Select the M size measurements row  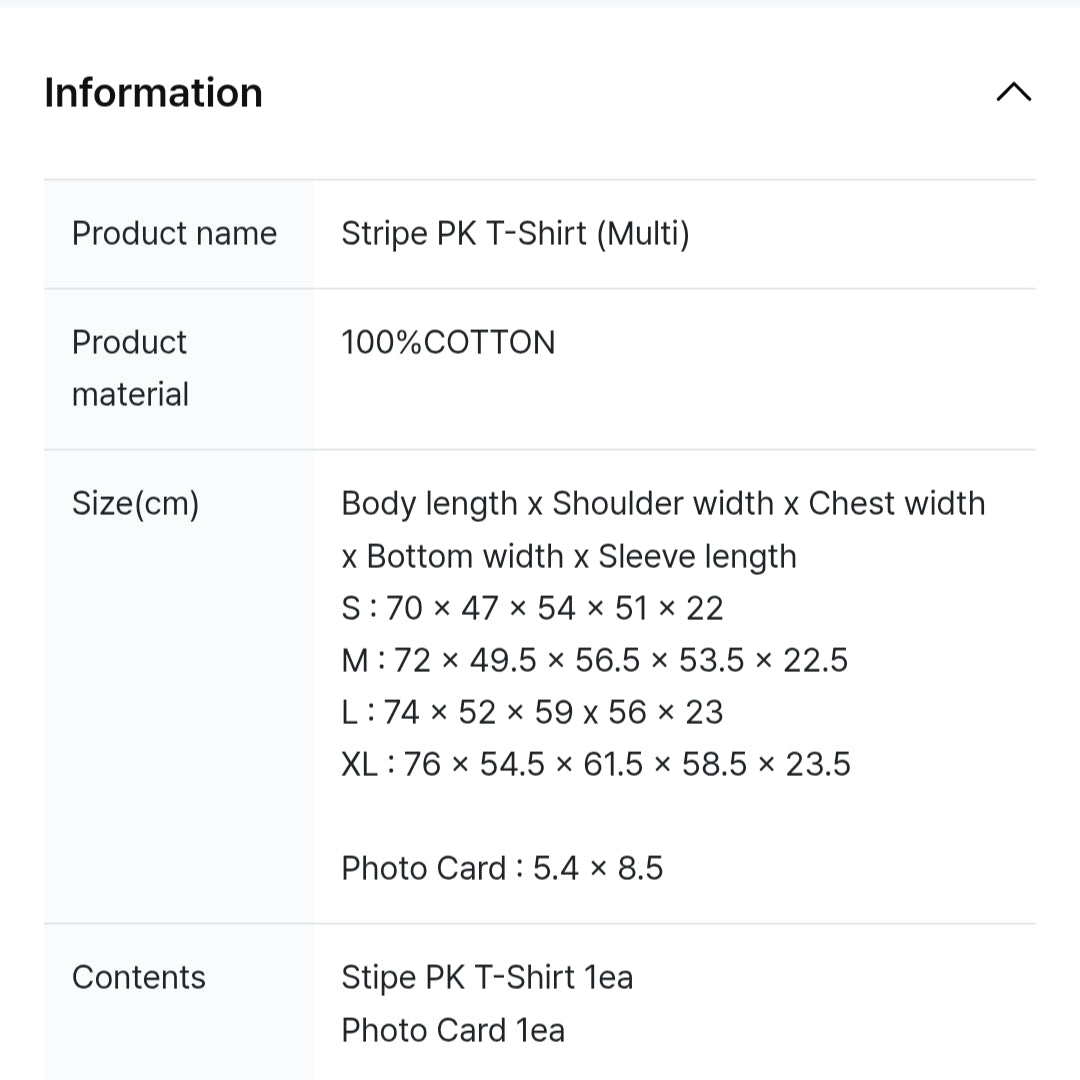pyautogui.click(x=594, y=660)
